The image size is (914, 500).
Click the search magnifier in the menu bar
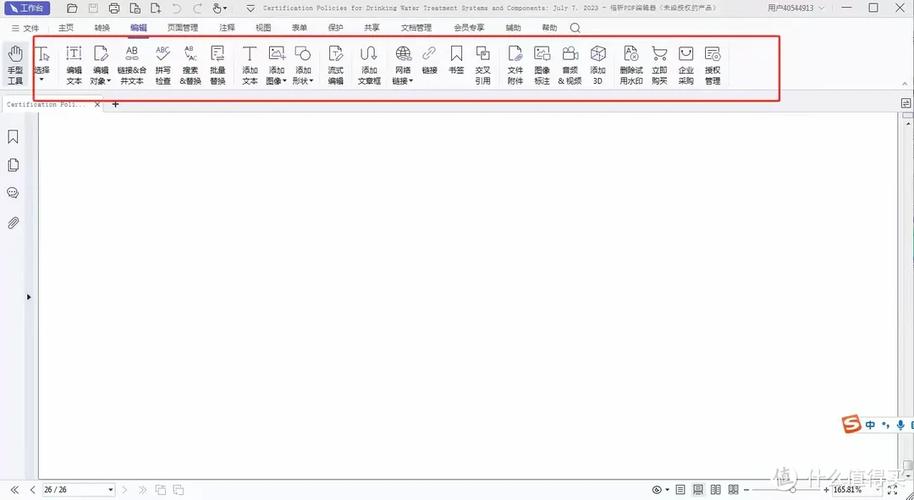(575, 28)
